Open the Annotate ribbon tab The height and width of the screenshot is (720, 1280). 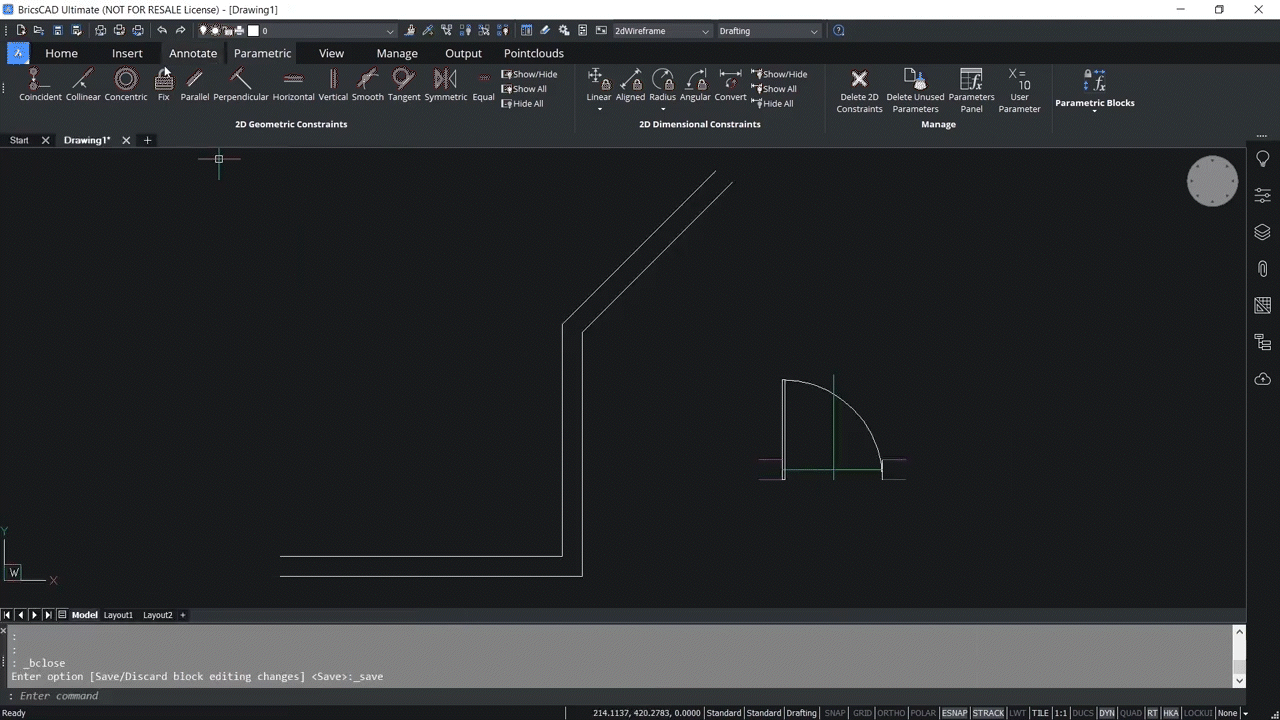[x=193, y=53]
